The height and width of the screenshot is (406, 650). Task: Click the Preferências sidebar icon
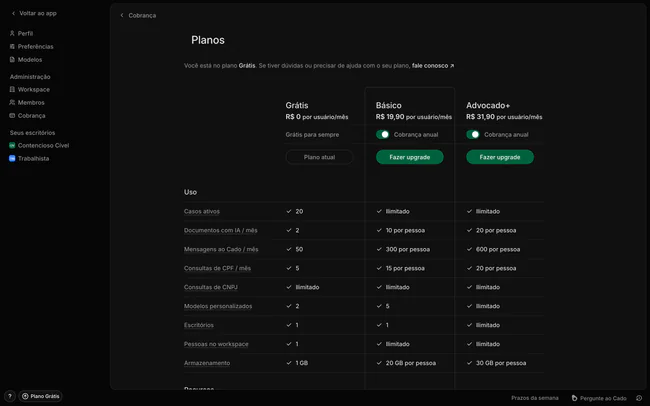pyautogui.click(x=12, y=46)
